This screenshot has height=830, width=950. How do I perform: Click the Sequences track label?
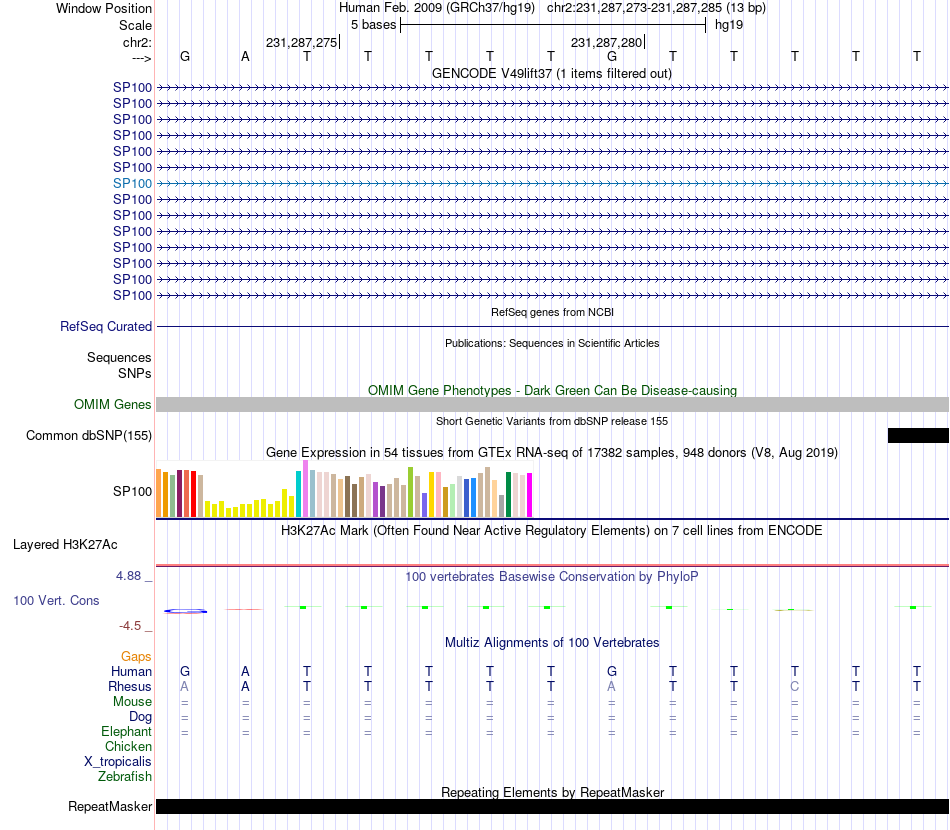(119, 357)
